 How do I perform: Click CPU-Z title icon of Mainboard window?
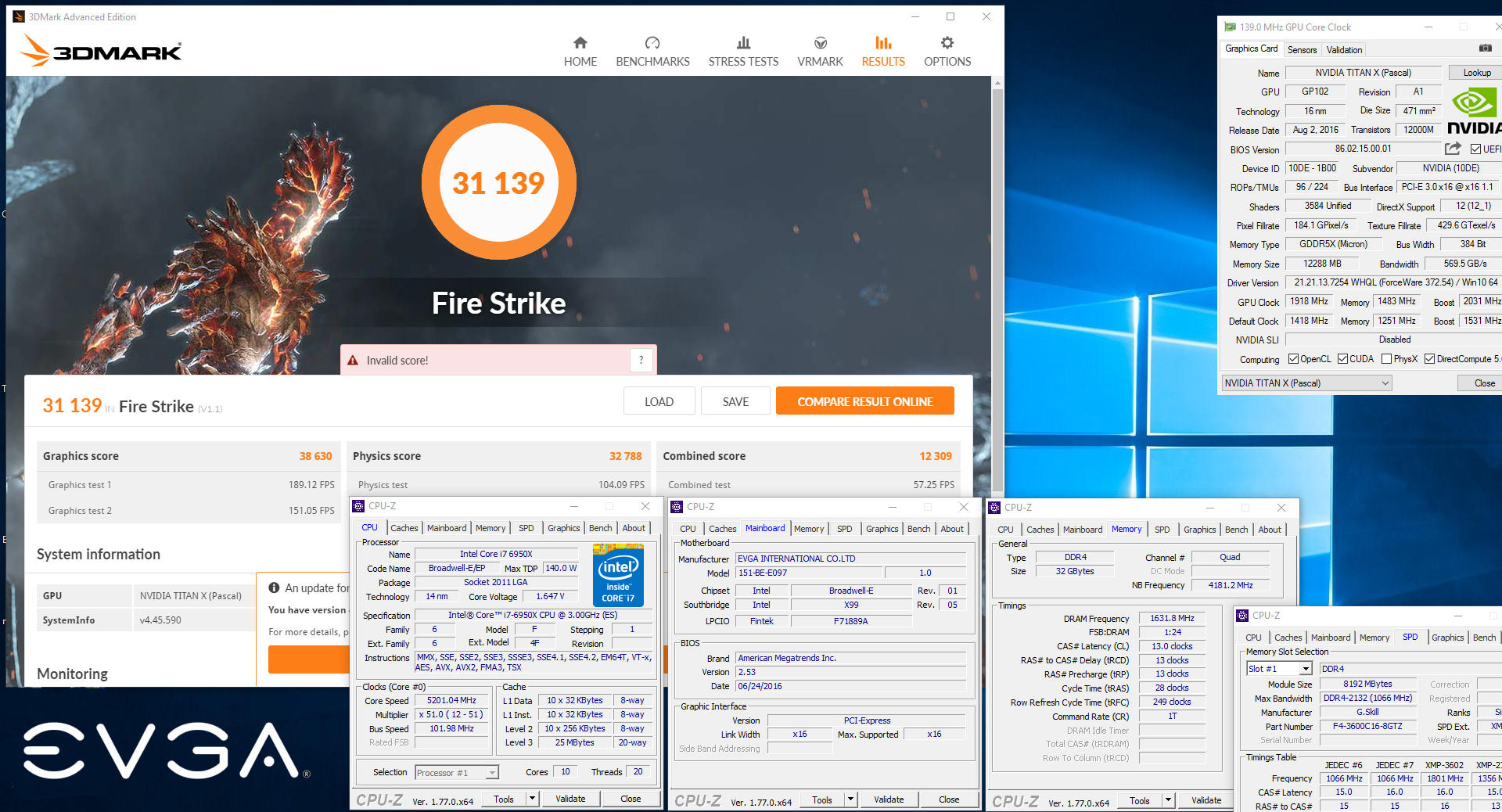click(x=677, y=507)
